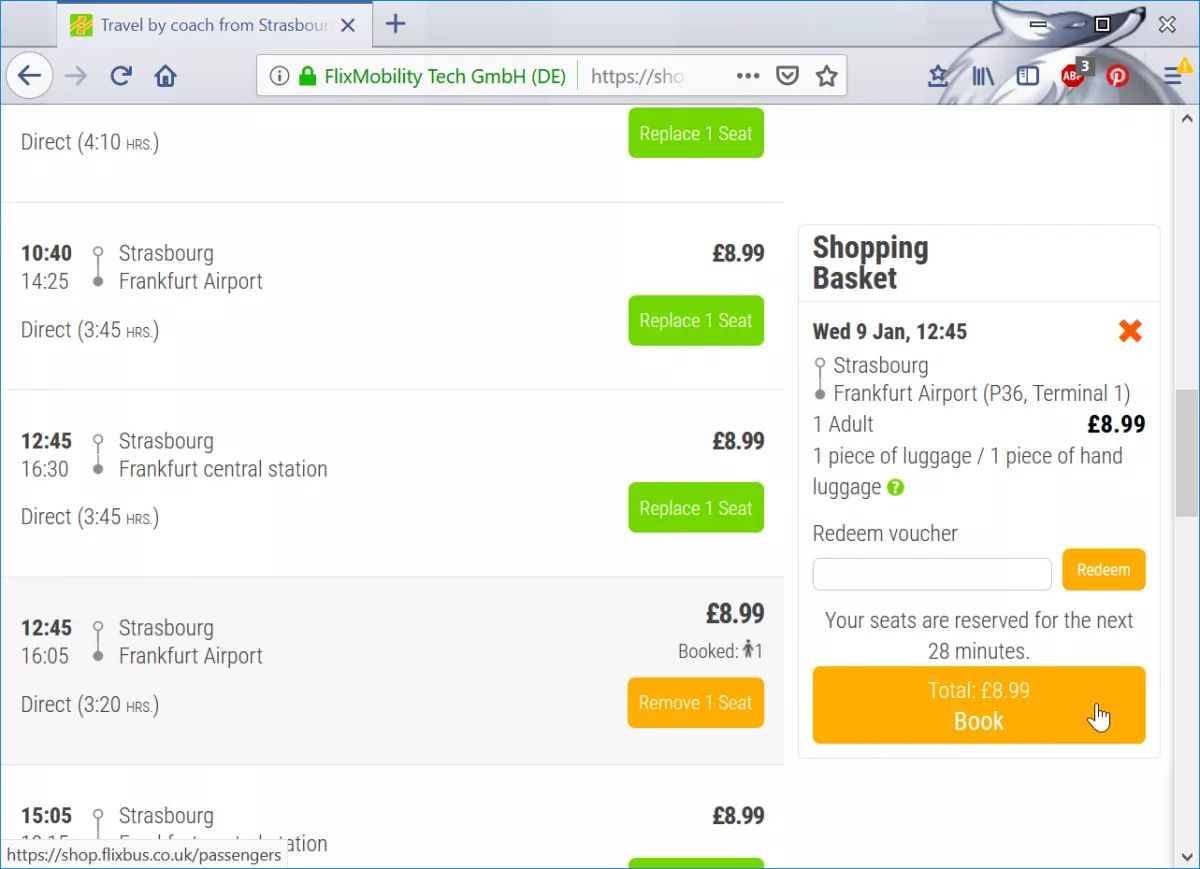Click the booked passenger figure icon

coord(748,650)
